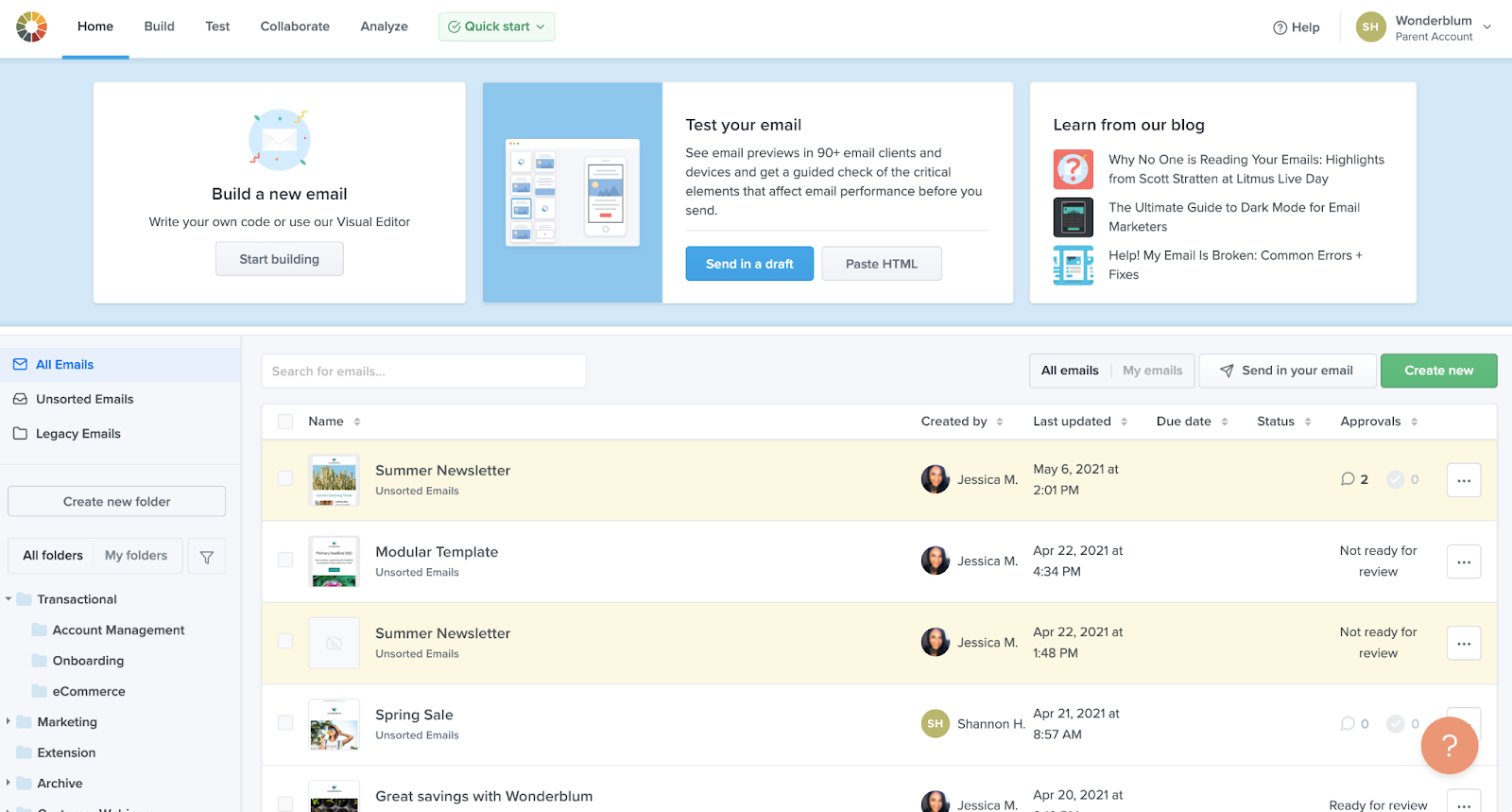The image size is (1512, 812).
Task: Click the Legacy Emails folder icon
Action: (20, 434)
